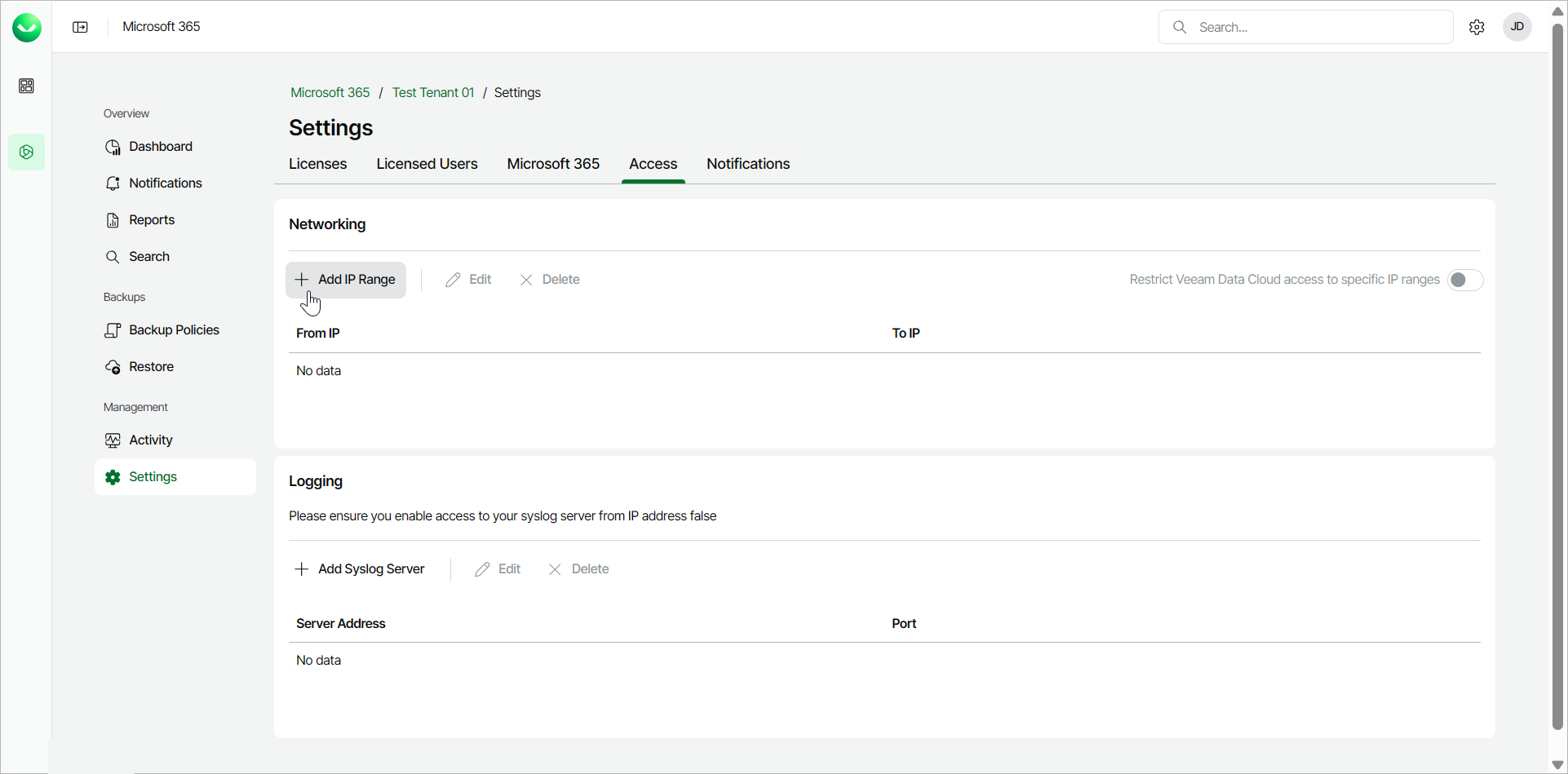Image resolution: width=1568 pixels, height=774 pixels.
Task: Click the Add IP Range button
Action: pyautogui.click(x=346, y=280)
